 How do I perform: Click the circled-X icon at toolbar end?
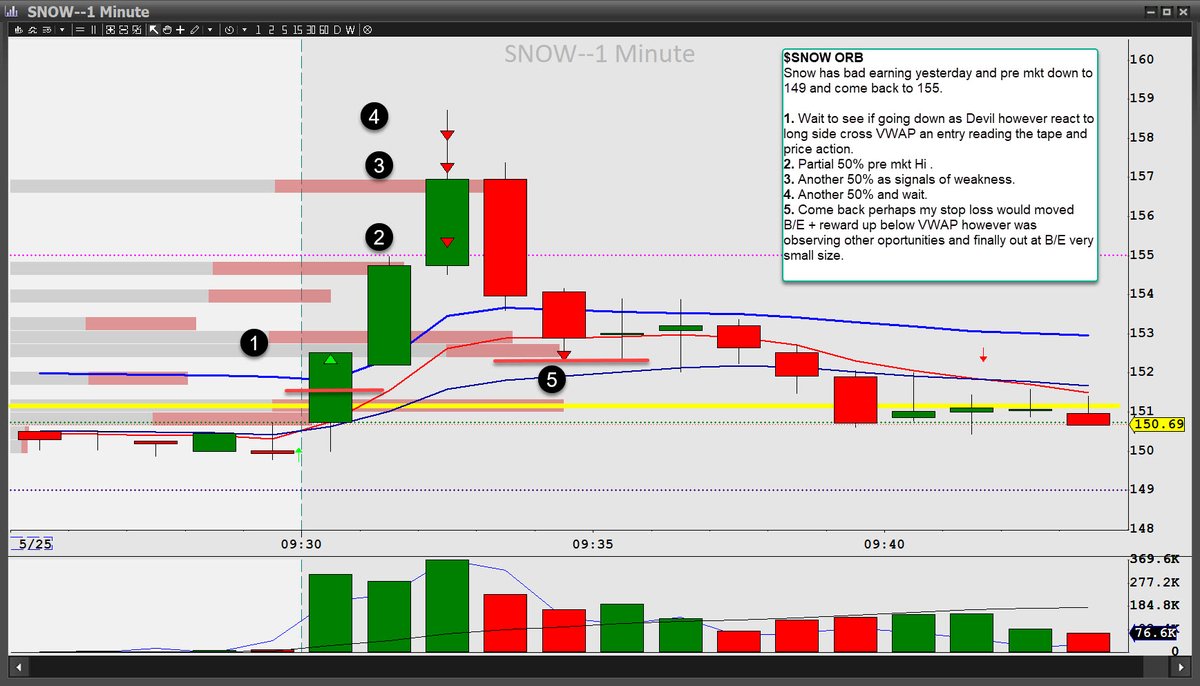pos(368,30)
